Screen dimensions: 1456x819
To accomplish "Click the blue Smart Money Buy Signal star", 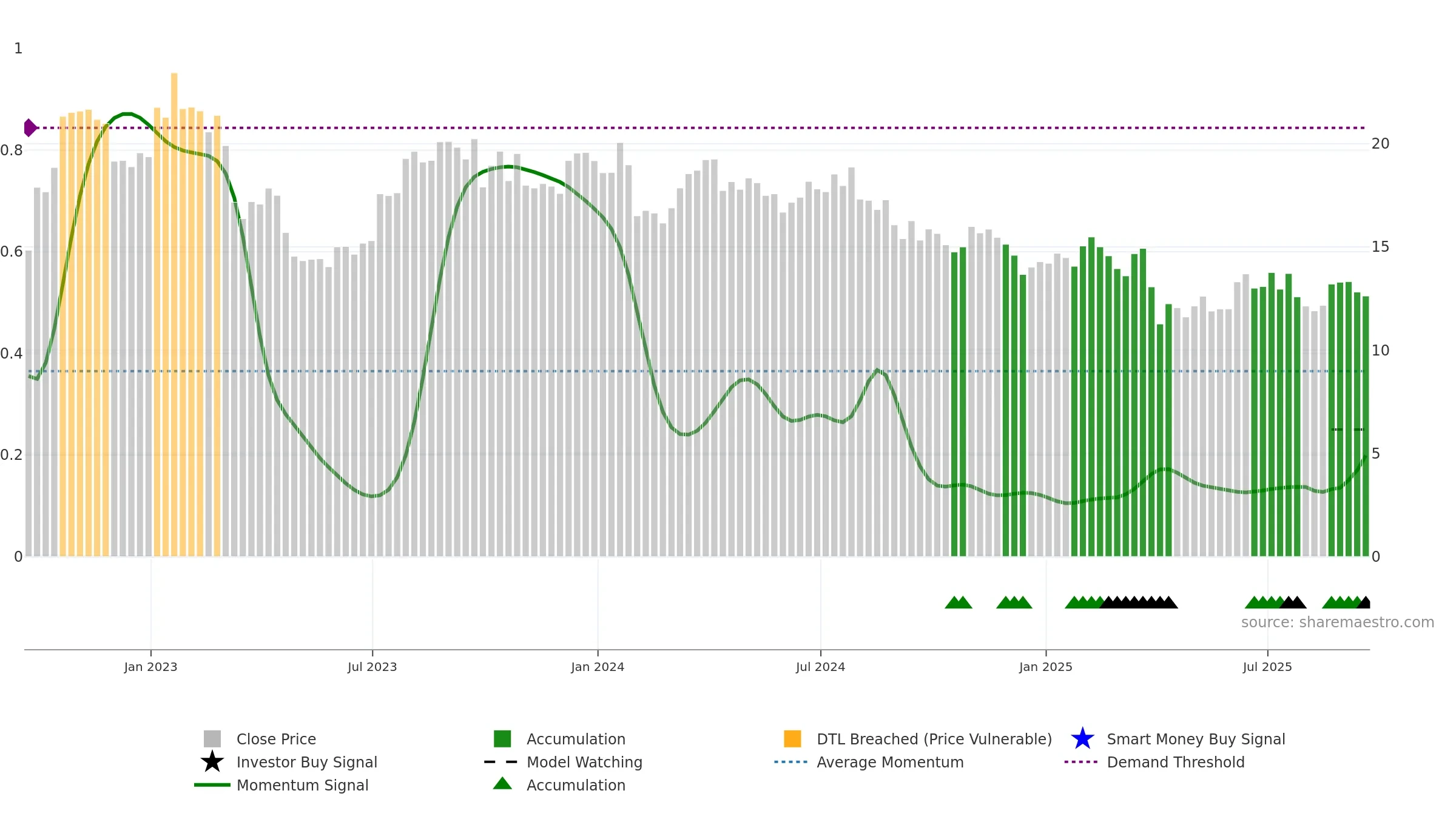I will point(1082,739).
